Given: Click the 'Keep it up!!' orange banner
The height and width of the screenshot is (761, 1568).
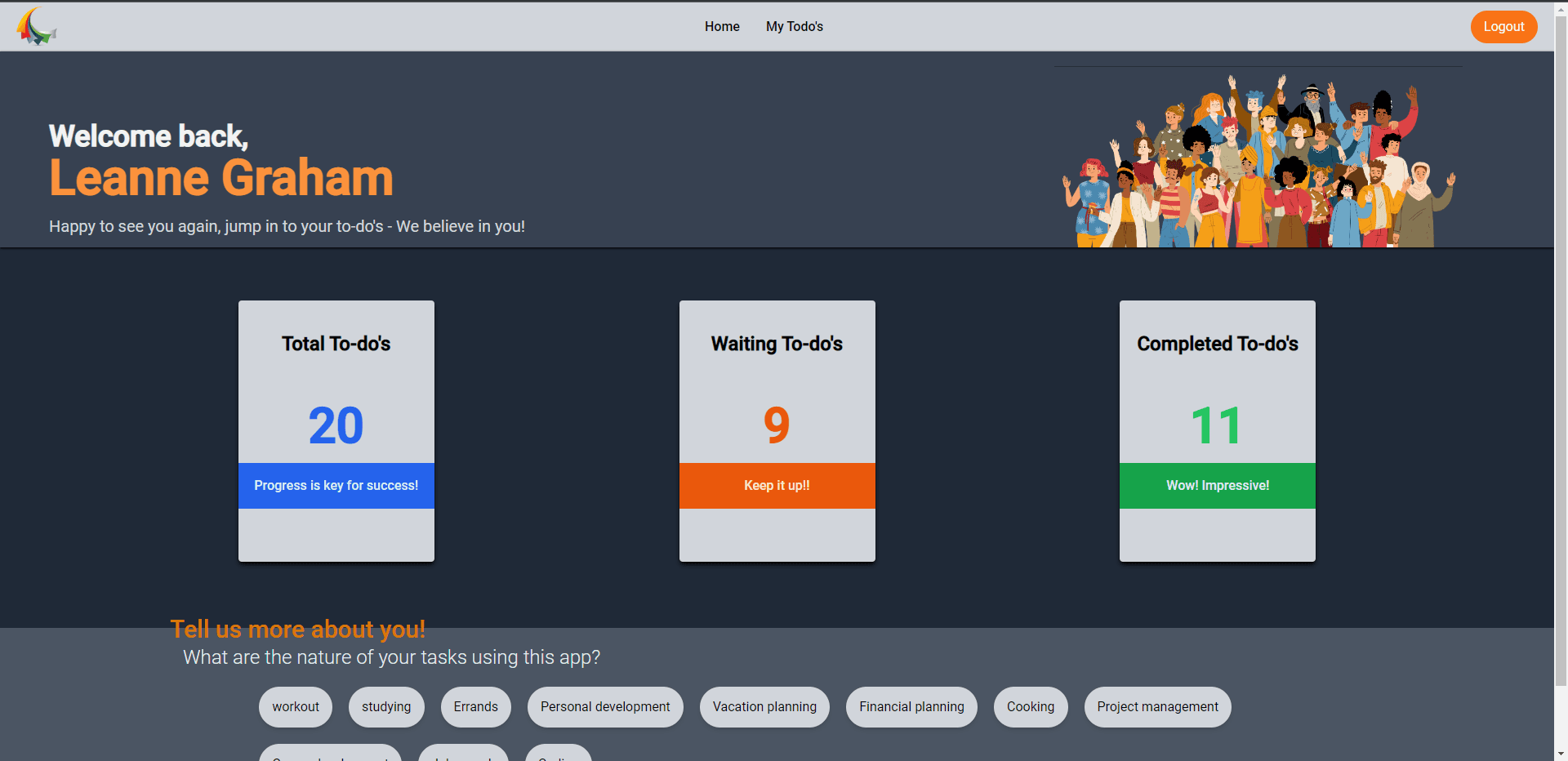Looking at the screenshot, I should point(777,485).
